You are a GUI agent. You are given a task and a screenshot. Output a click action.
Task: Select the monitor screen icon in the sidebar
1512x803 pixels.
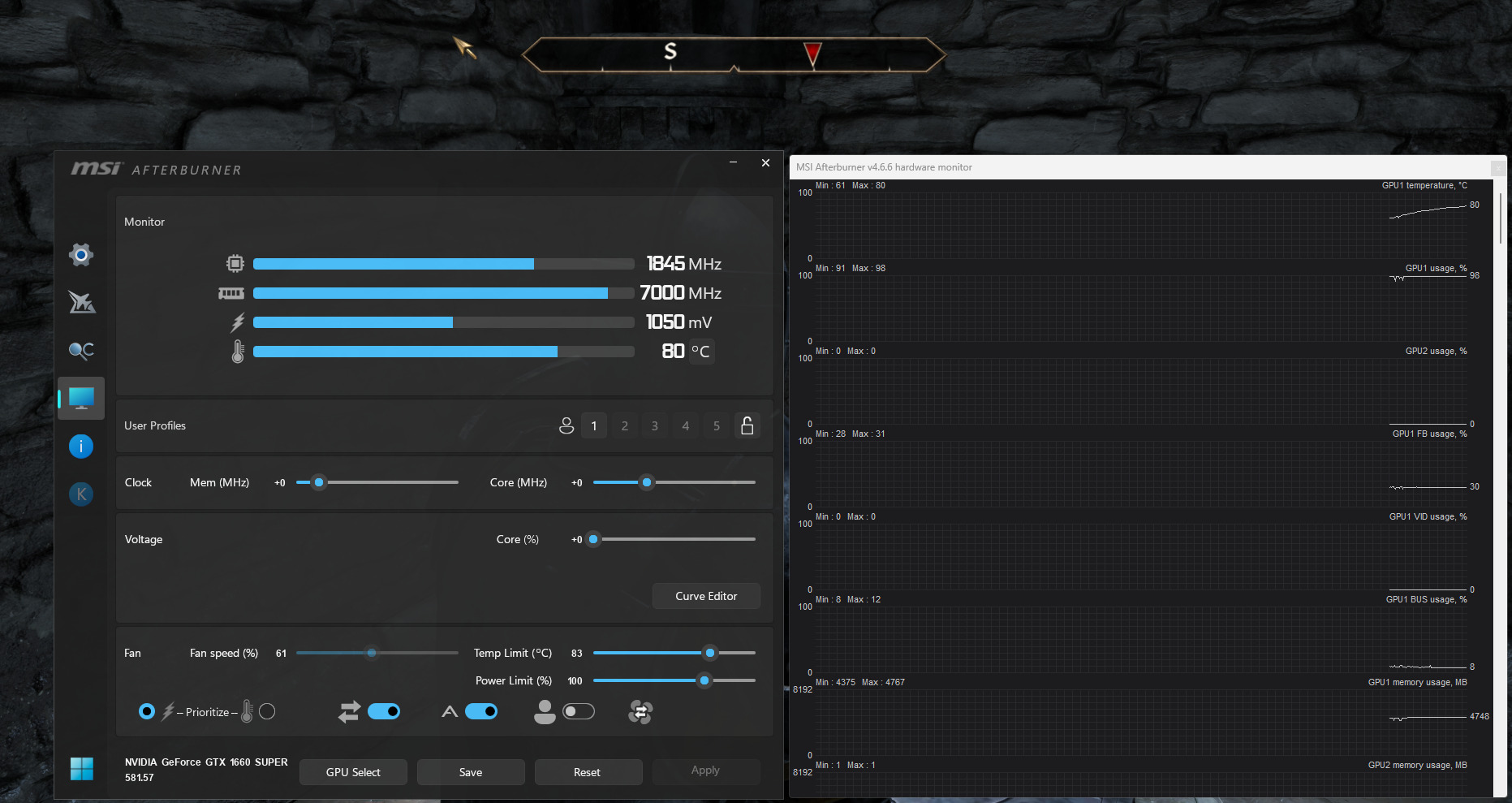pos(81,398)
